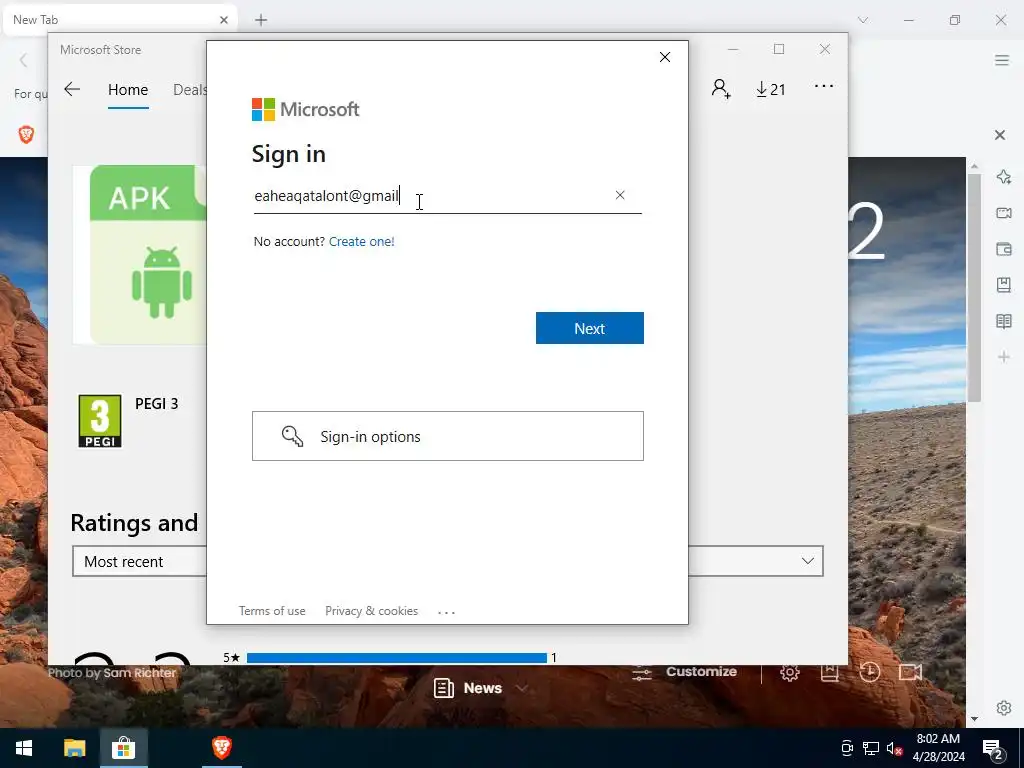Open the dialog footer more options dots
The height and width of the screenshot is (768, 1024).
447,613
